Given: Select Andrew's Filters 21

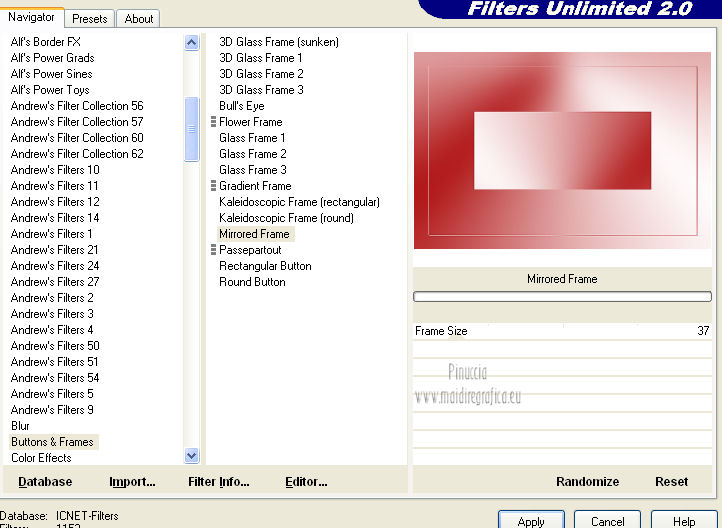Looking at the screenshot, I should pyautogui.click(x=54, y=250).
